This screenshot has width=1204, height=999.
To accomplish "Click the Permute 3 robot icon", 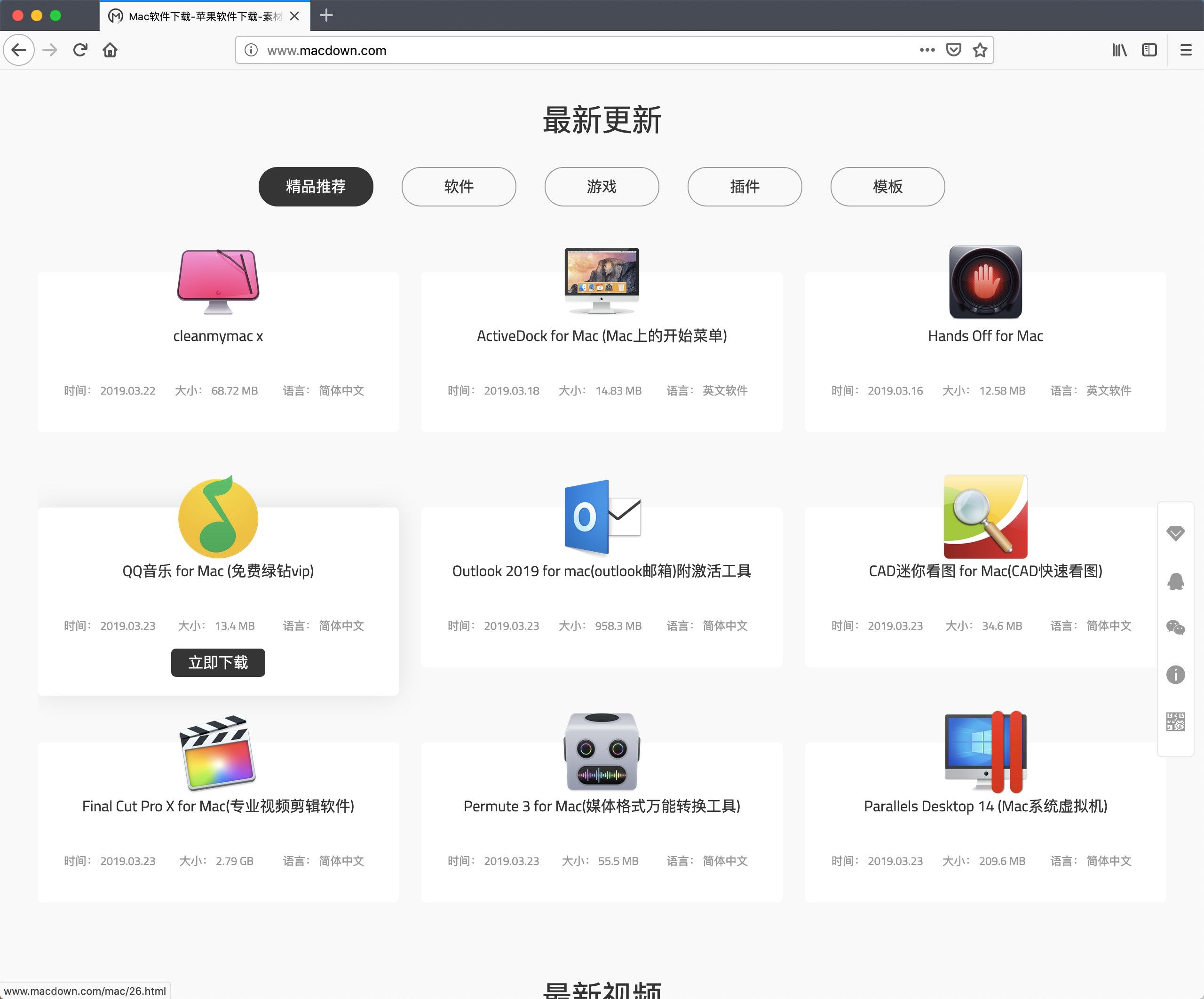I will coord(602,752).
